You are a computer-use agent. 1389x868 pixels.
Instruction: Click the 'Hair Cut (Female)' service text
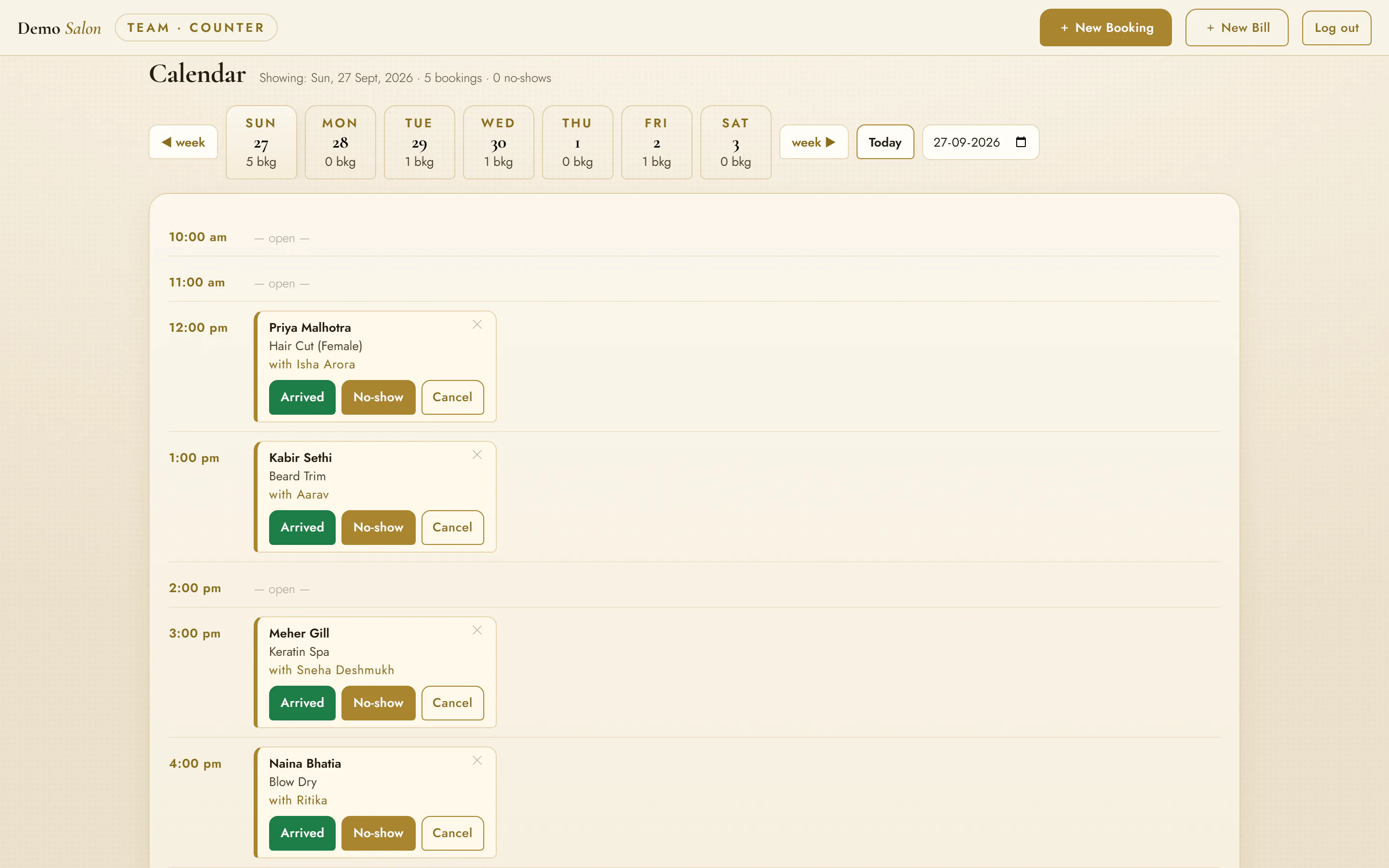coord(316,346)
